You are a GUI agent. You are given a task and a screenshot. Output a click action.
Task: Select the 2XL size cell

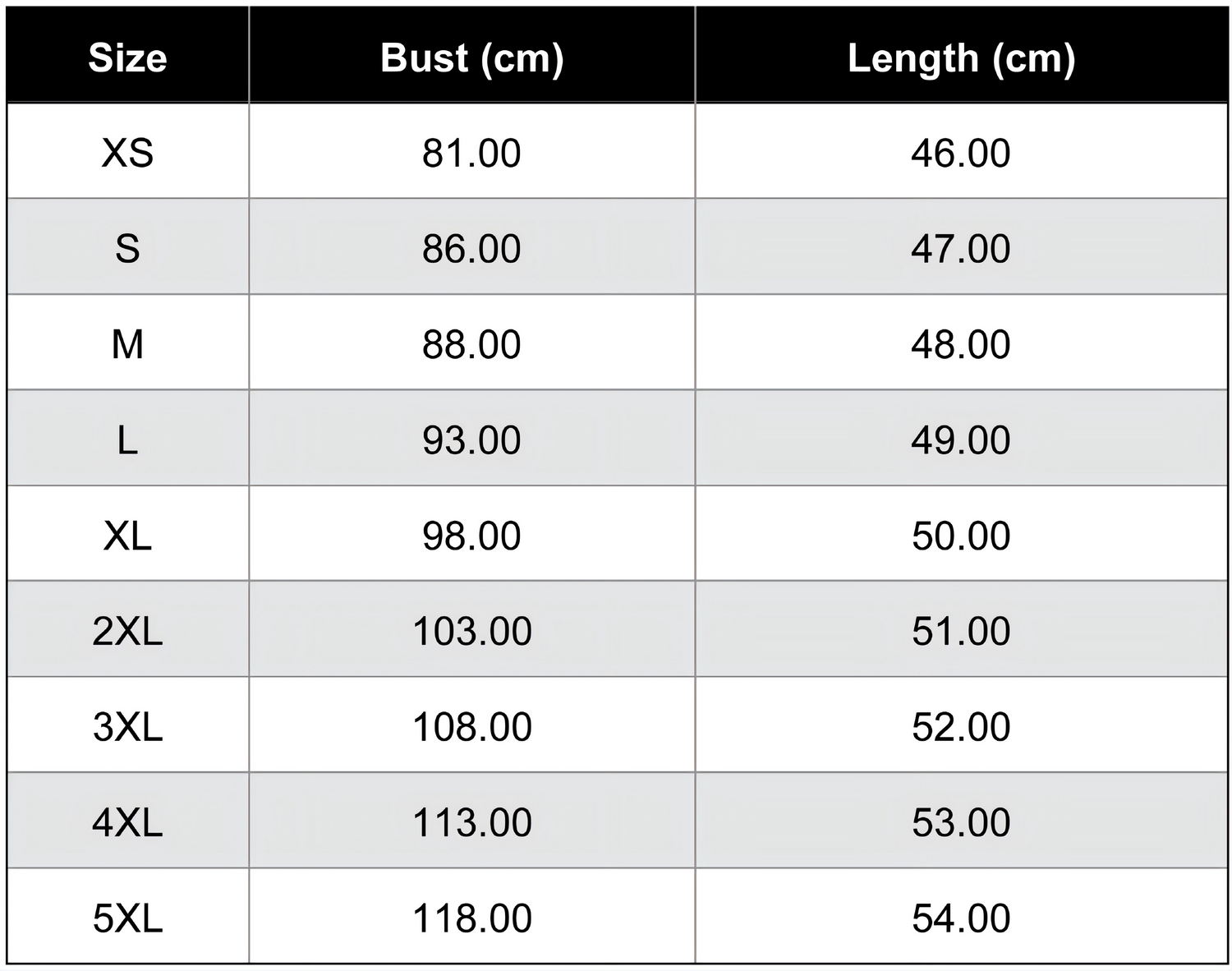[127, 631]
